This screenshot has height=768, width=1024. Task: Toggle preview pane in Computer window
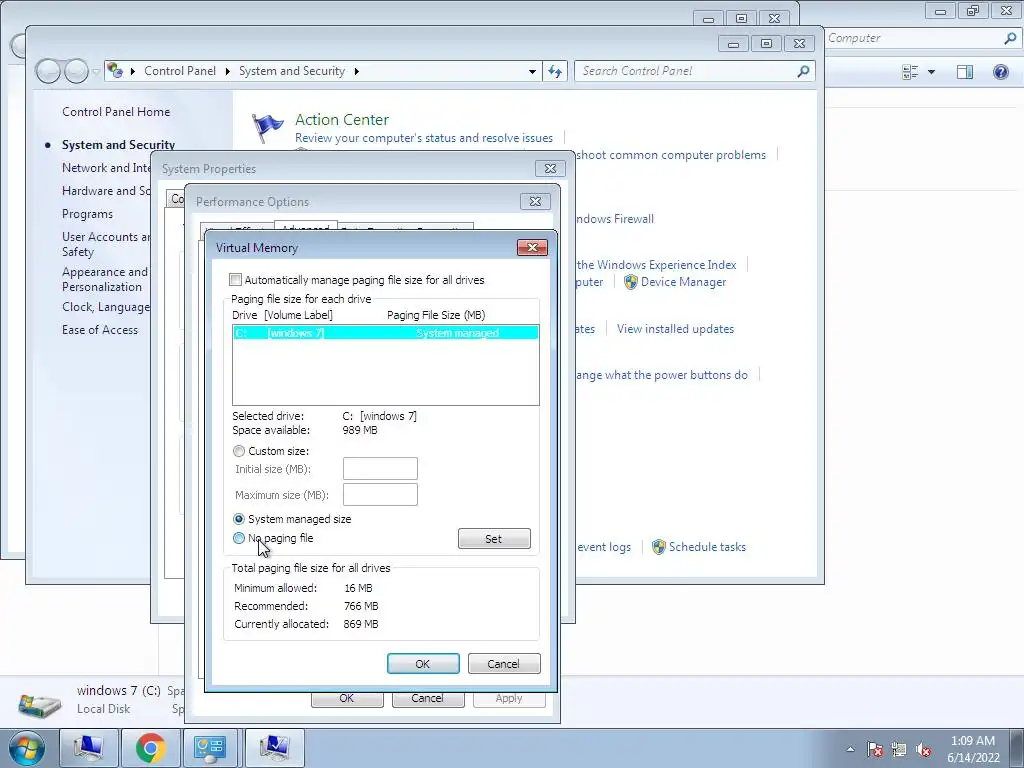pos(965,72)
